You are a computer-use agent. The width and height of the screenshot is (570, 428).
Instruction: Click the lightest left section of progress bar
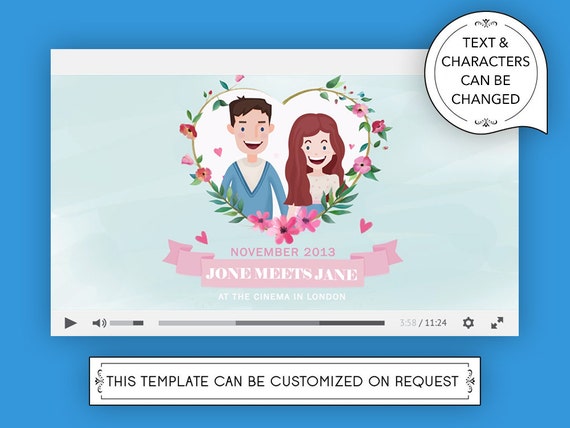click(x=197, y=323)
